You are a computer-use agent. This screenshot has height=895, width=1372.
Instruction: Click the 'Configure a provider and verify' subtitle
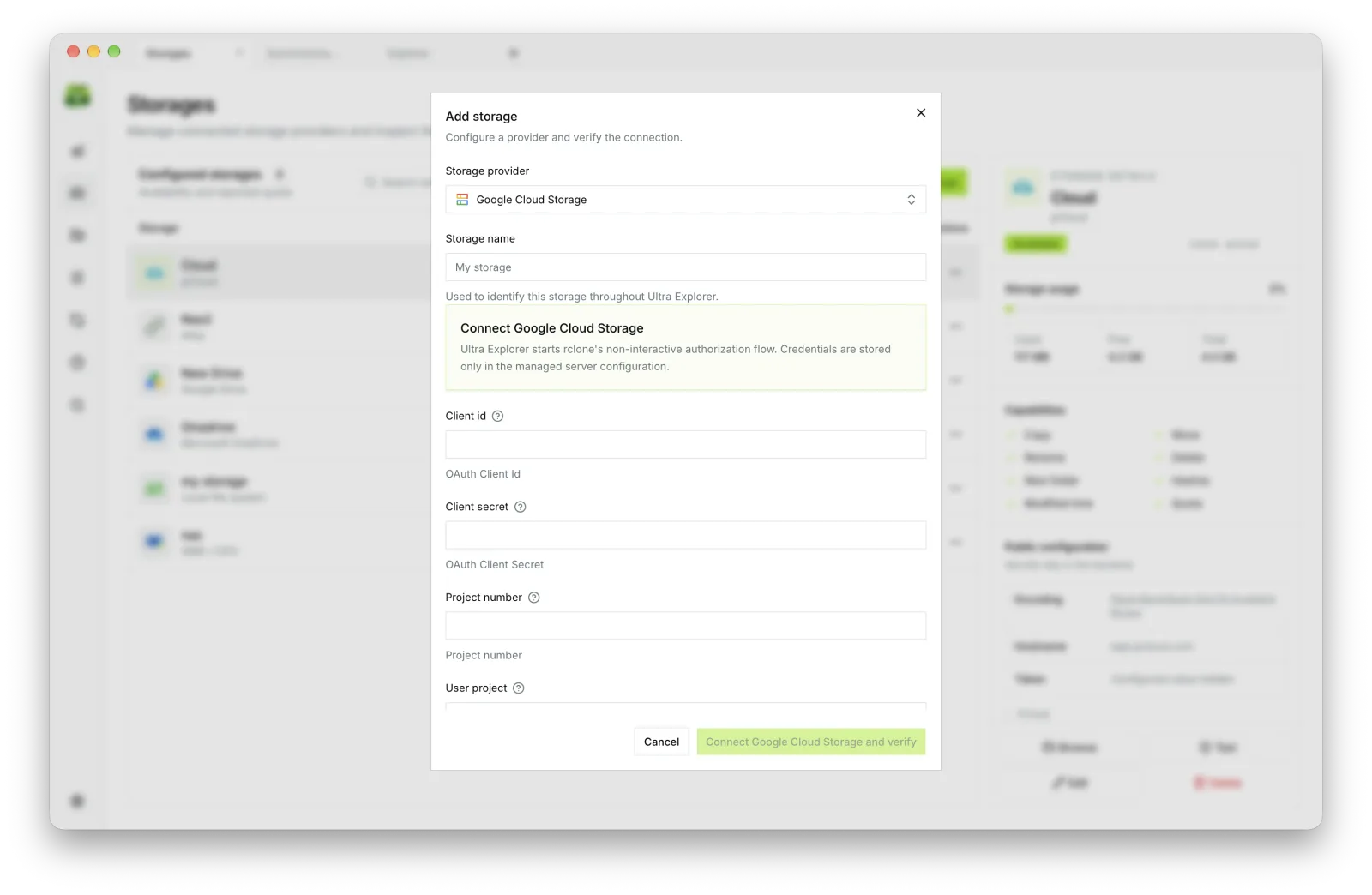tap(563, 137)
